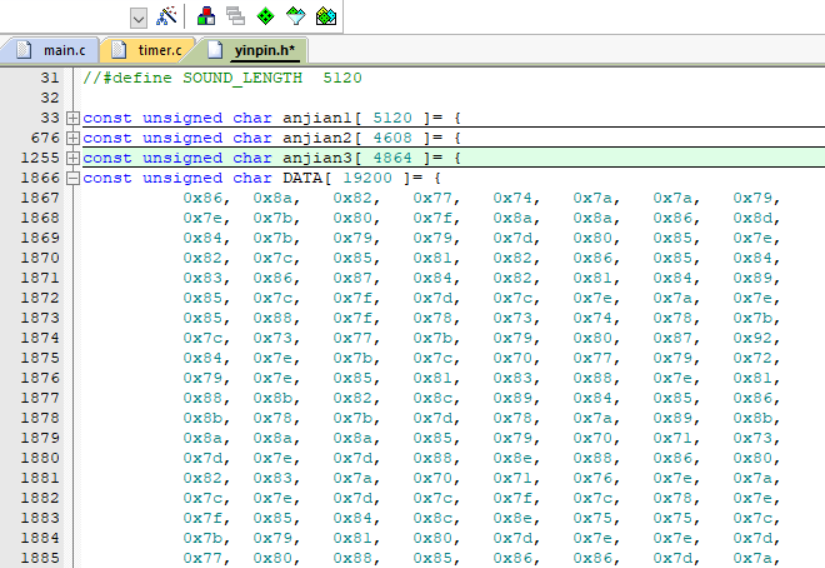Click the grayed Manage Multi-Project Workspace icon
The width and height of the screenshot is (825, 568).
236,16
